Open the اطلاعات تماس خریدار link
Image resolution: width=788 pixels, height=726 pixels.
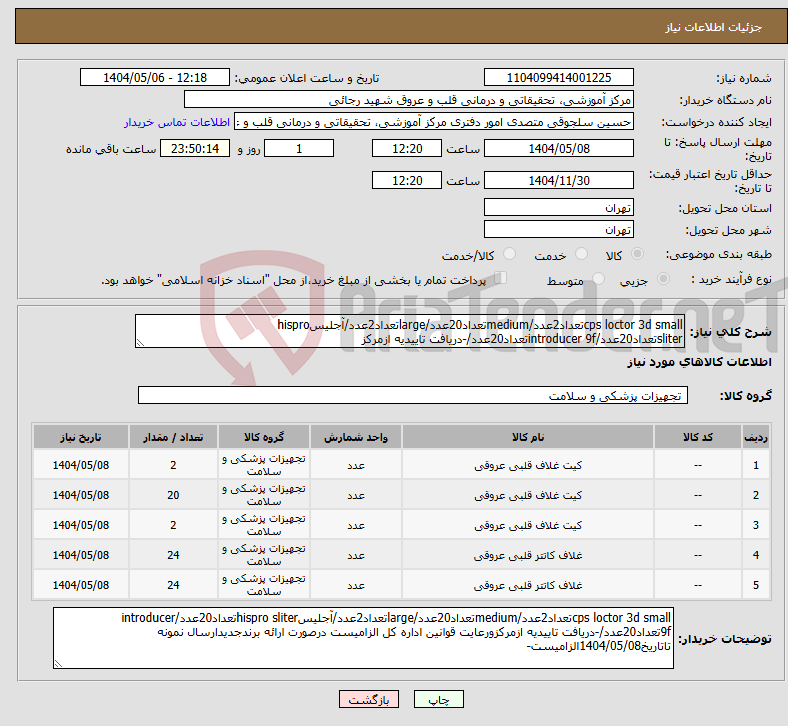point(177,122)
